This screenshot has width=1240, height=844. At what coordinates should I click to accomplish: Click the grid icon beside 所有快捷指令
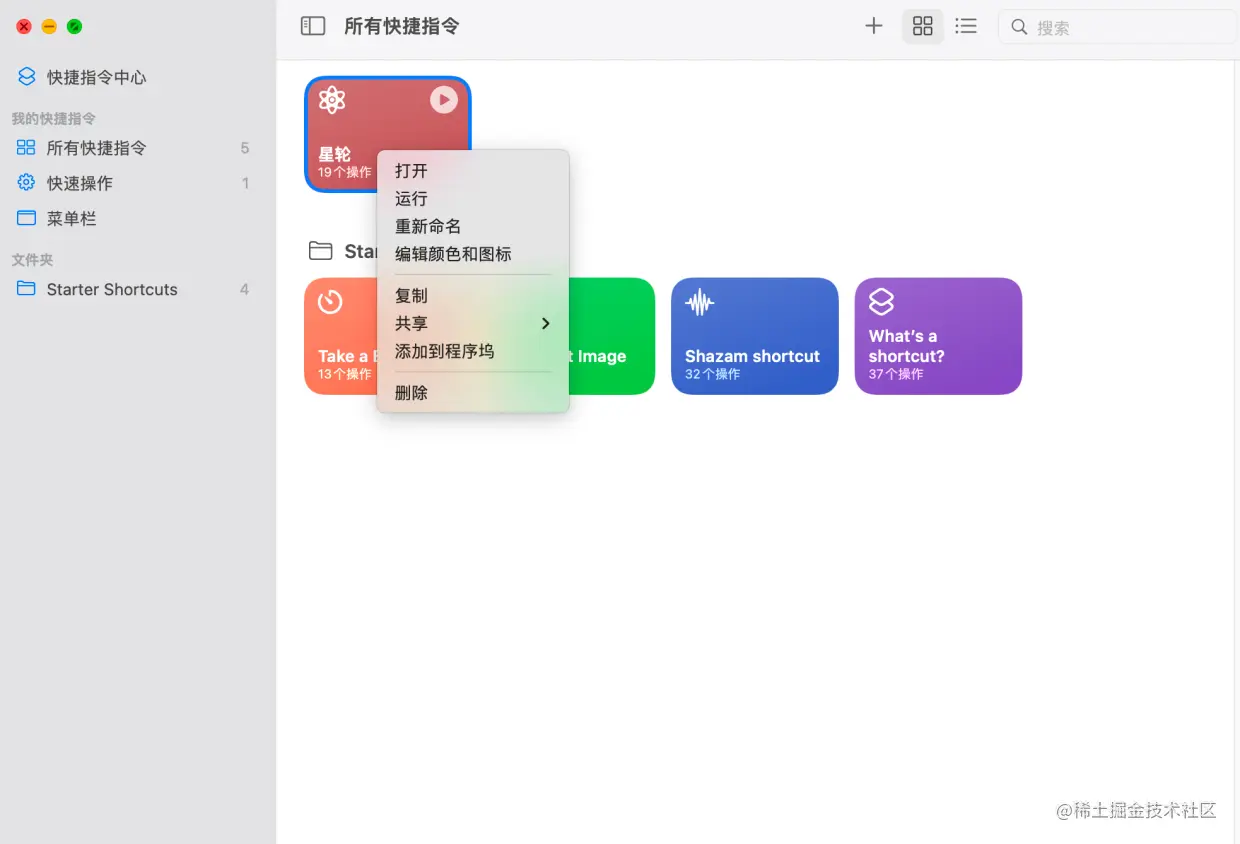click(27, 148)
